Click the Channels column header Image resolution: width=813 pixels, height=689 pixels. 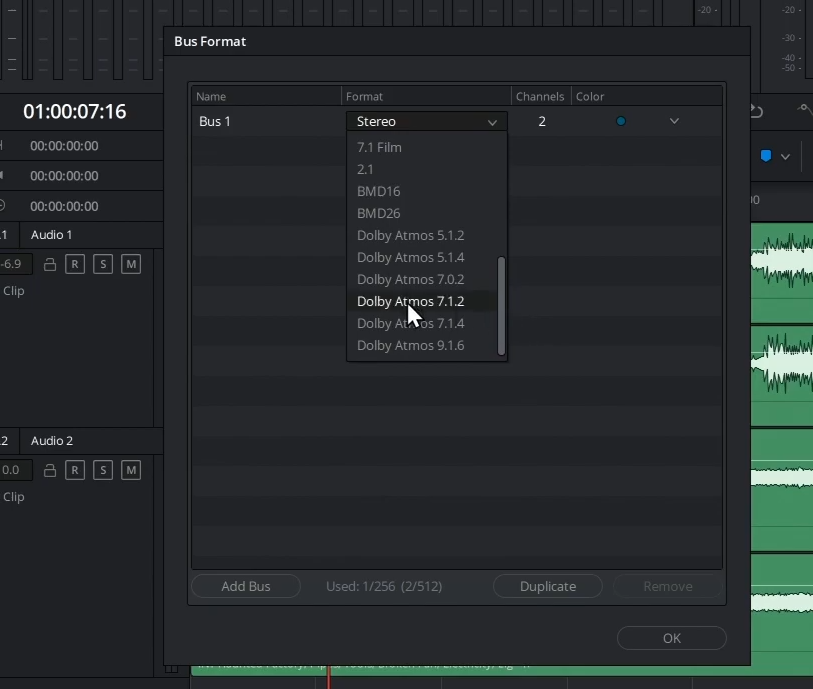point(540,96)
